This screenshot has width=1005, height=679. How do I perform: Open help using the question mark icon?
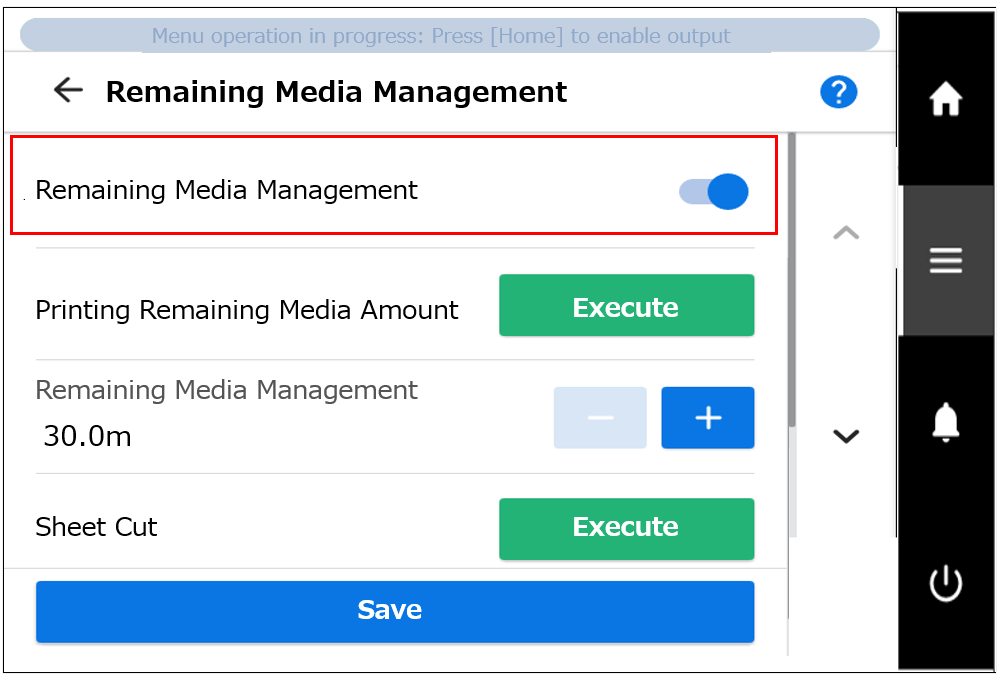coord(839,91)
